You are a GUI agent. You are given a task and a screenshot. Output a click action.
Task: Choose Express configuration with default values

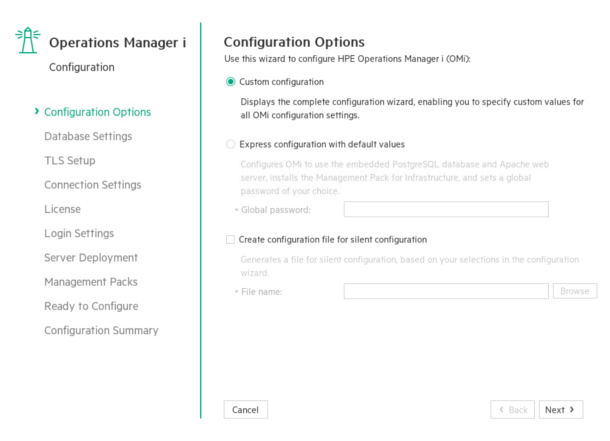[x=230, y=144]
